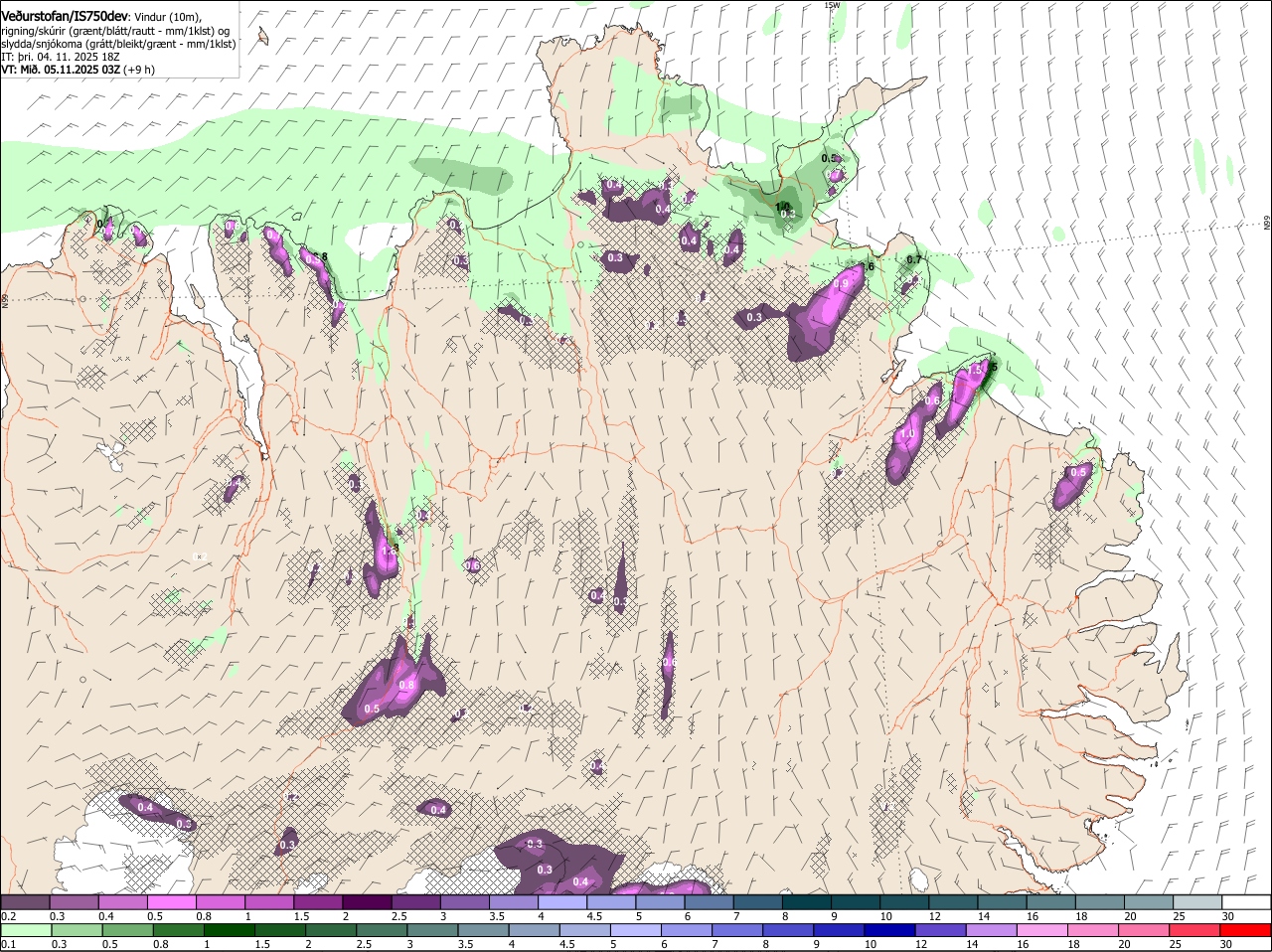Pick lower legend swatch between 16 and 18

click(1044, 931)
